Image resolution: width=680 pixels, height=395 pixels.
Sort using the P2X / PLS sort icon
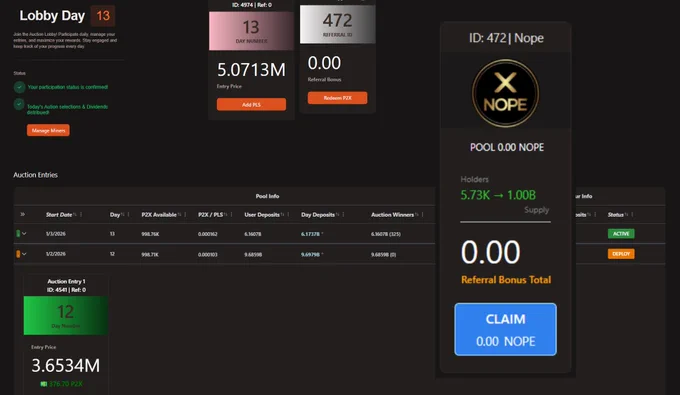coord(226,215)
